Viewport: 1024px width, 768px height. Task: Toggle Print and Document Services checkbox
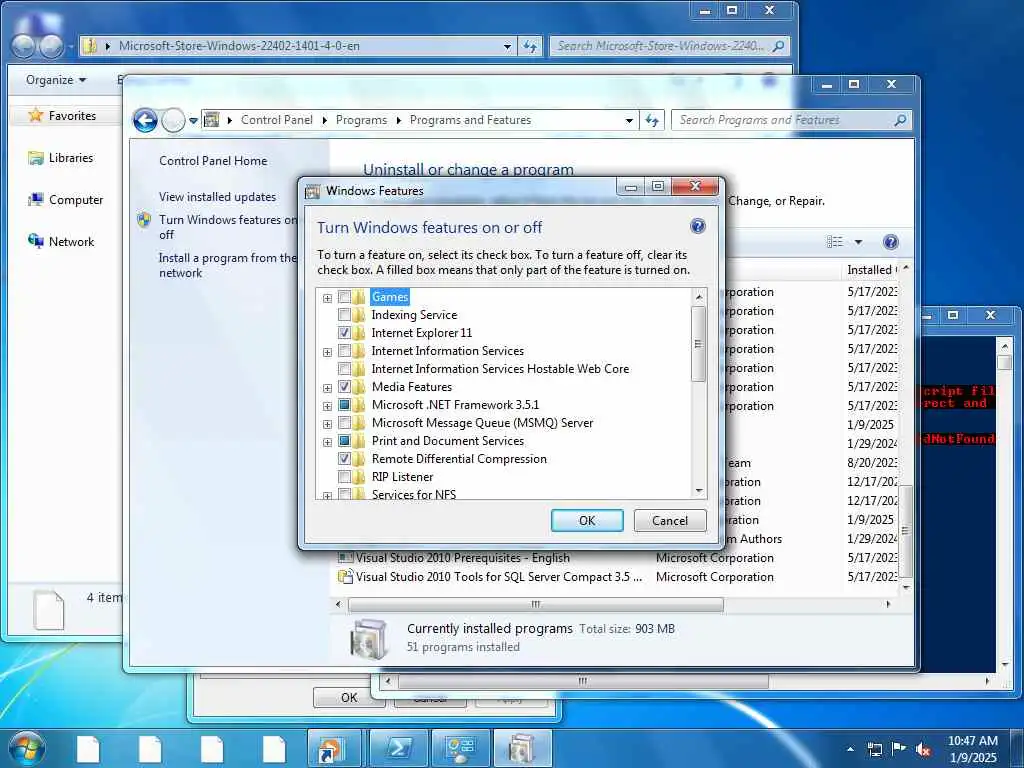click(x=344, y=441)
